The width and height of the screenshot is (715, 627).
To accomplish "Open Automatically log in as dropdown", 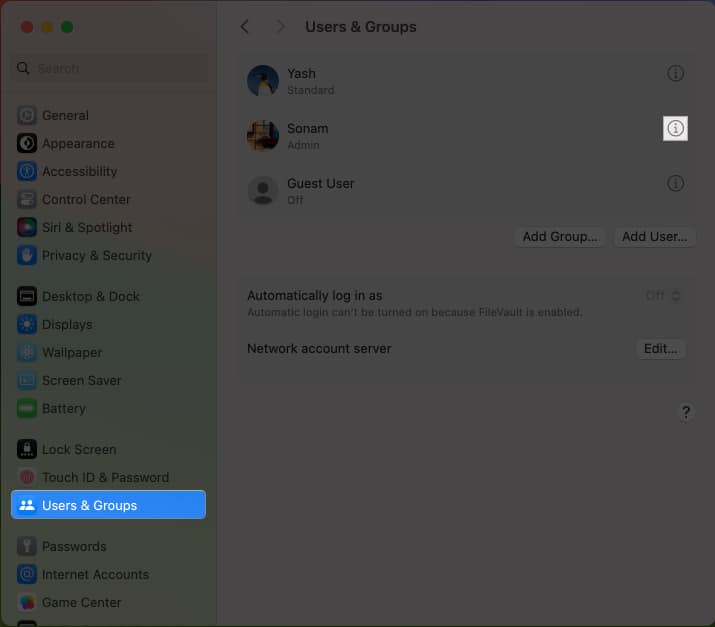I will [x=663, y=296].
